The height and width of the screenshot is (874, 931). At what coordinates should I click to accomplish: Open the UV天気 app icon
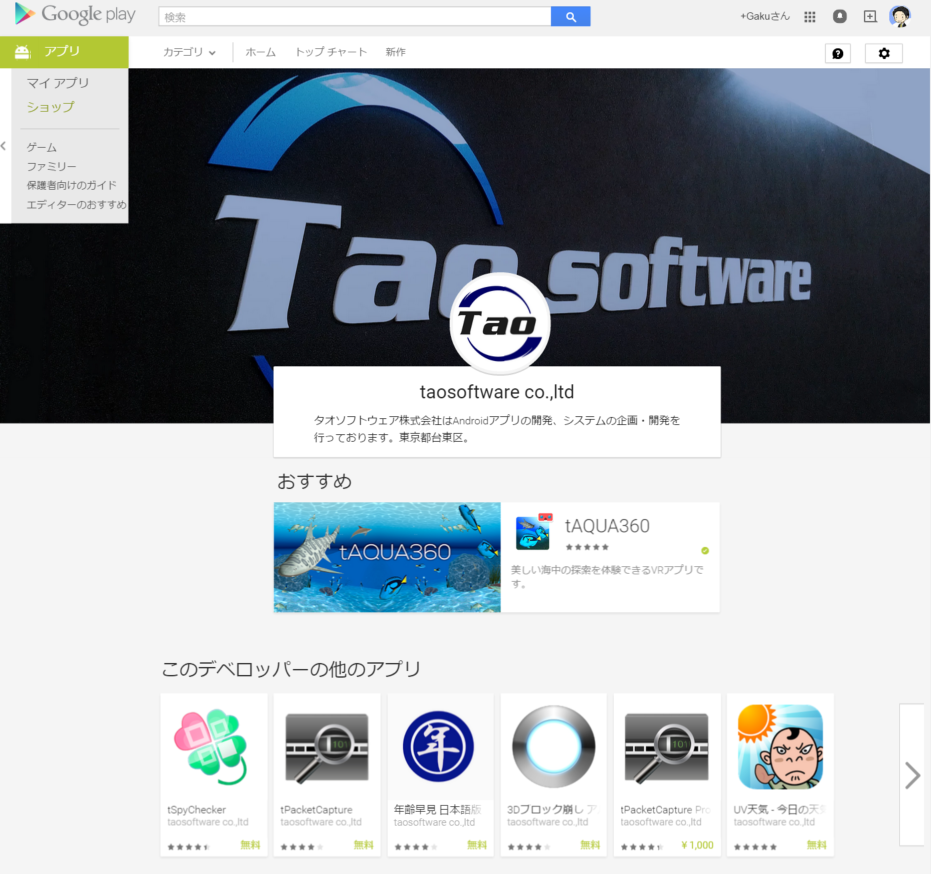(780, 746)
